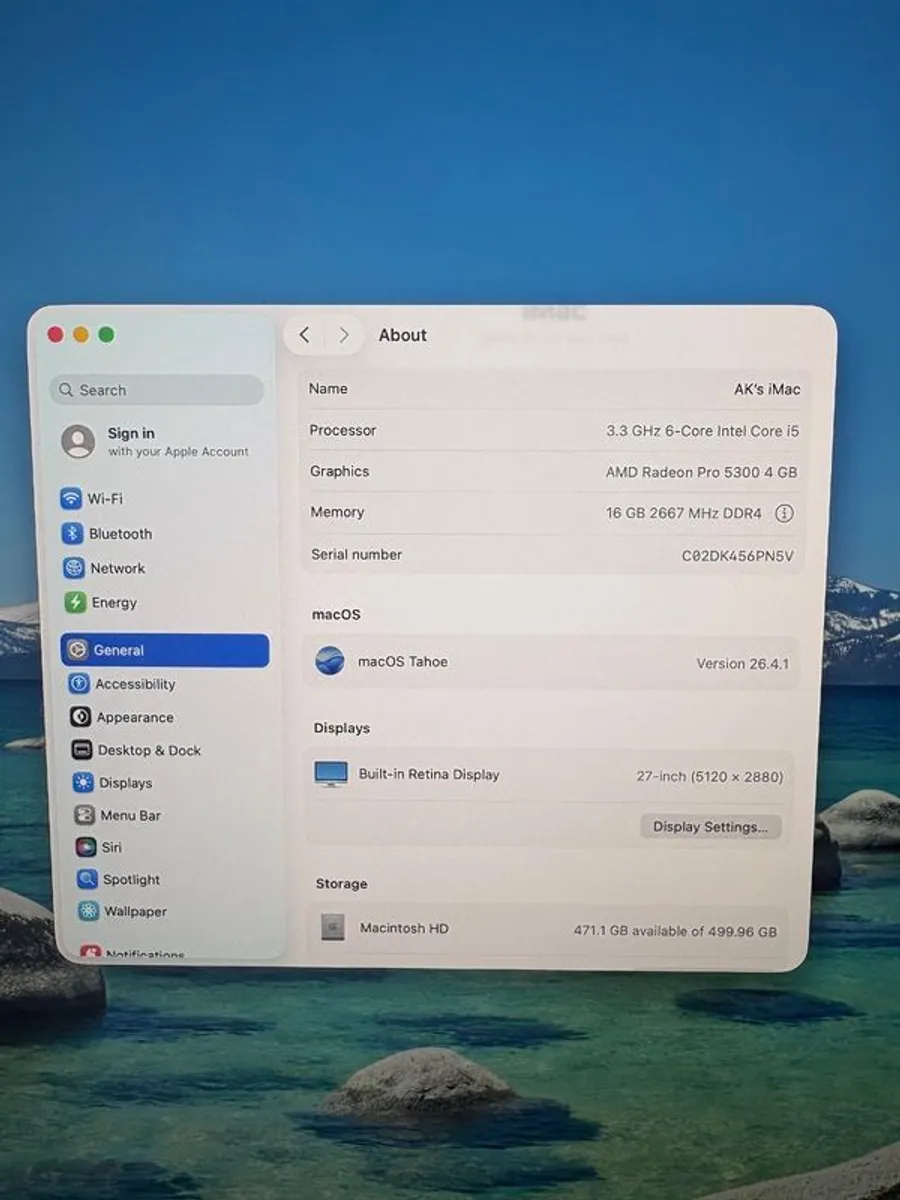
Task: Click the General gear icon
Action: click(77, 650)
